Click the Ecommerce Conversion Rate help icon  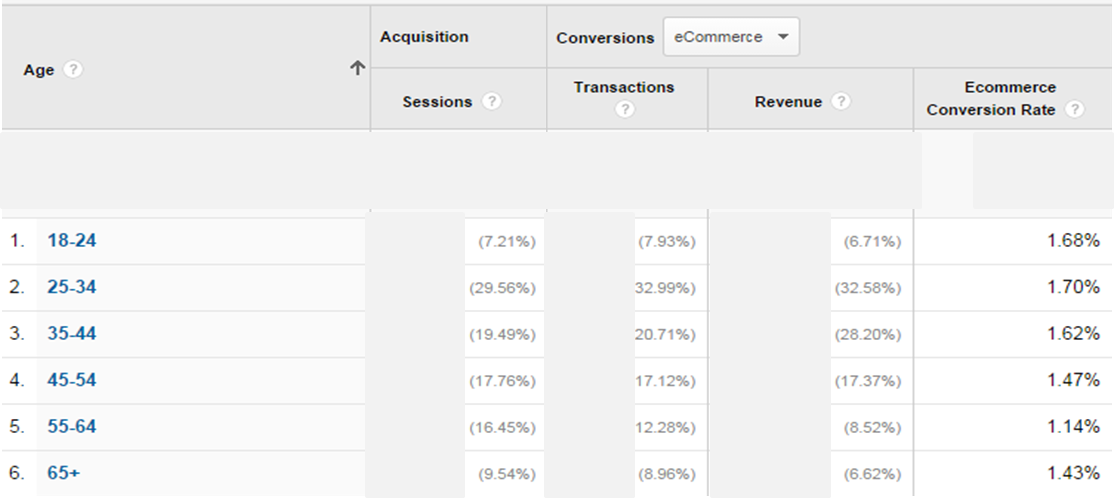[1075, 110]
